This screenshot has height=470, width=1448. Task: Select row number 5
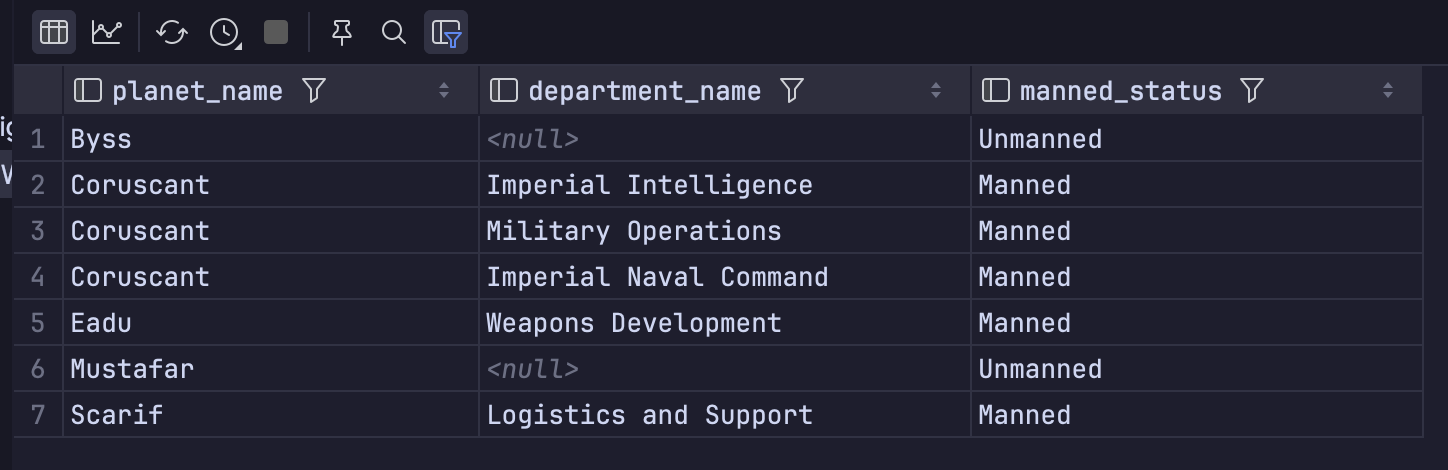coord(38,323)
